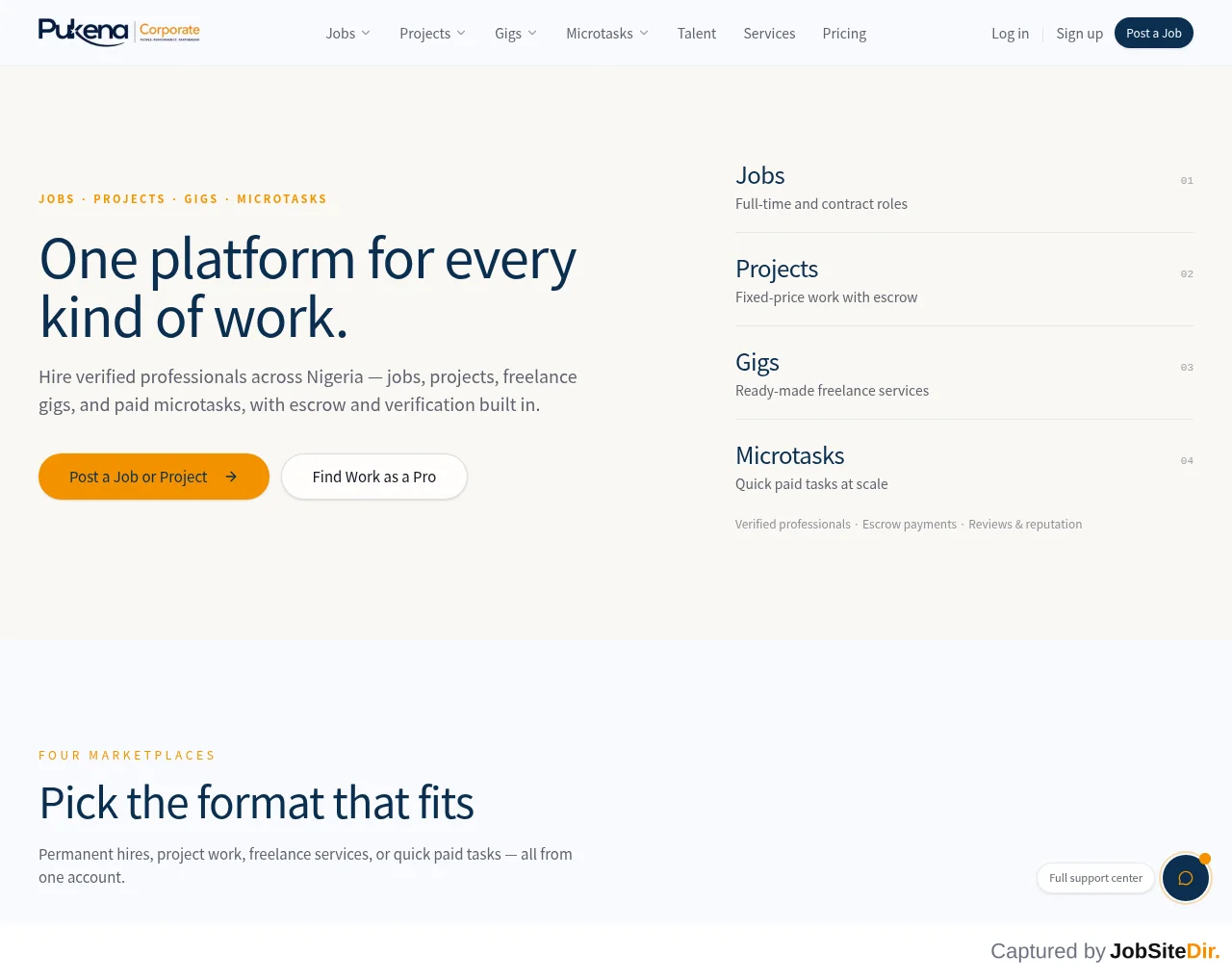View the Pricing page
Screen dimensions: 1232x980
pos(844,33)
